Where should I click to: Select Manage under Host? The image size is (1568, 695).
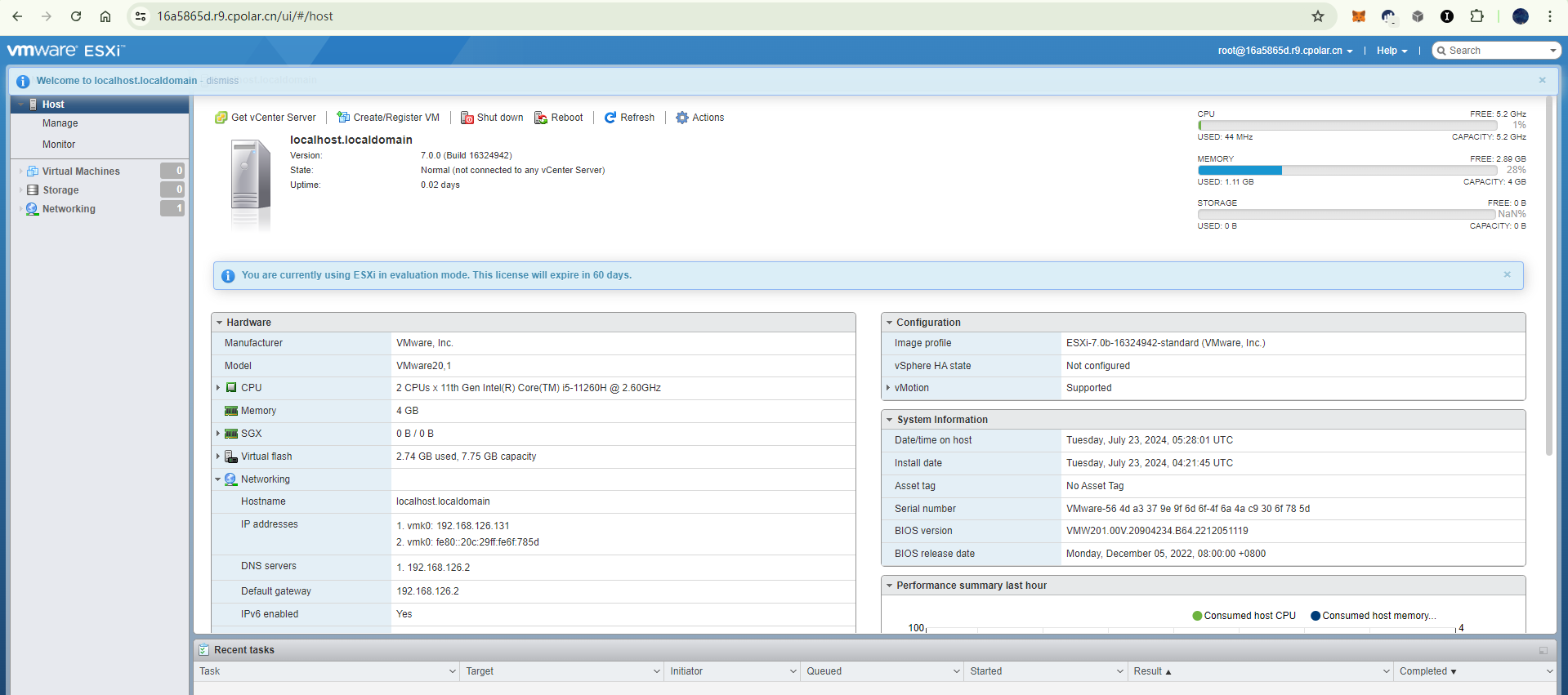pyautogui.click(x=60, y=123)
